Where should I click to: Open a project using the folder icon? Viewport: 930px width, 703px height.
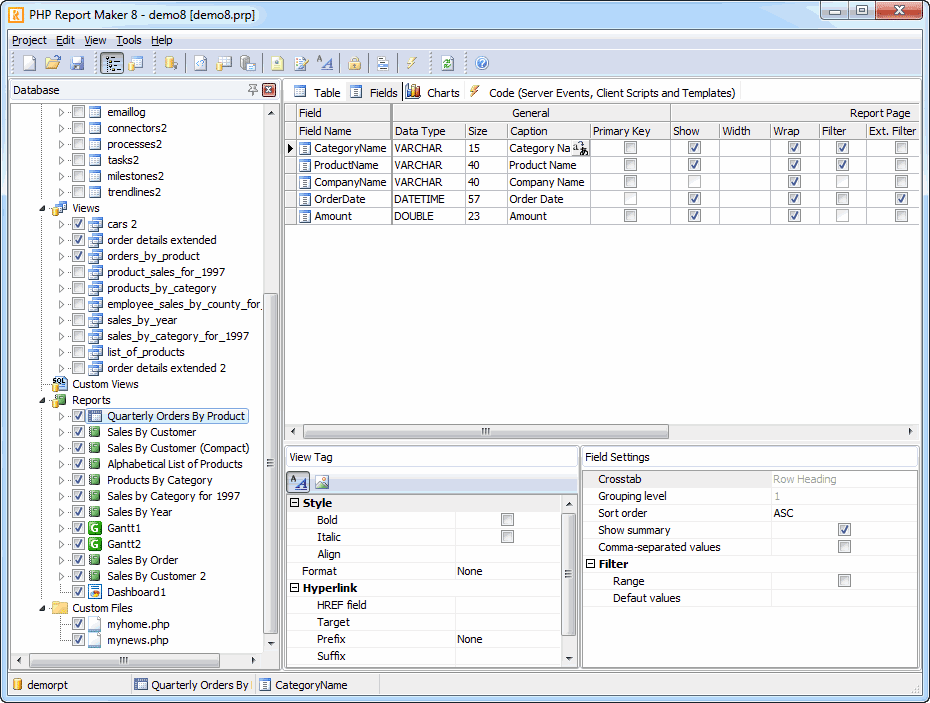pos(52,63)
